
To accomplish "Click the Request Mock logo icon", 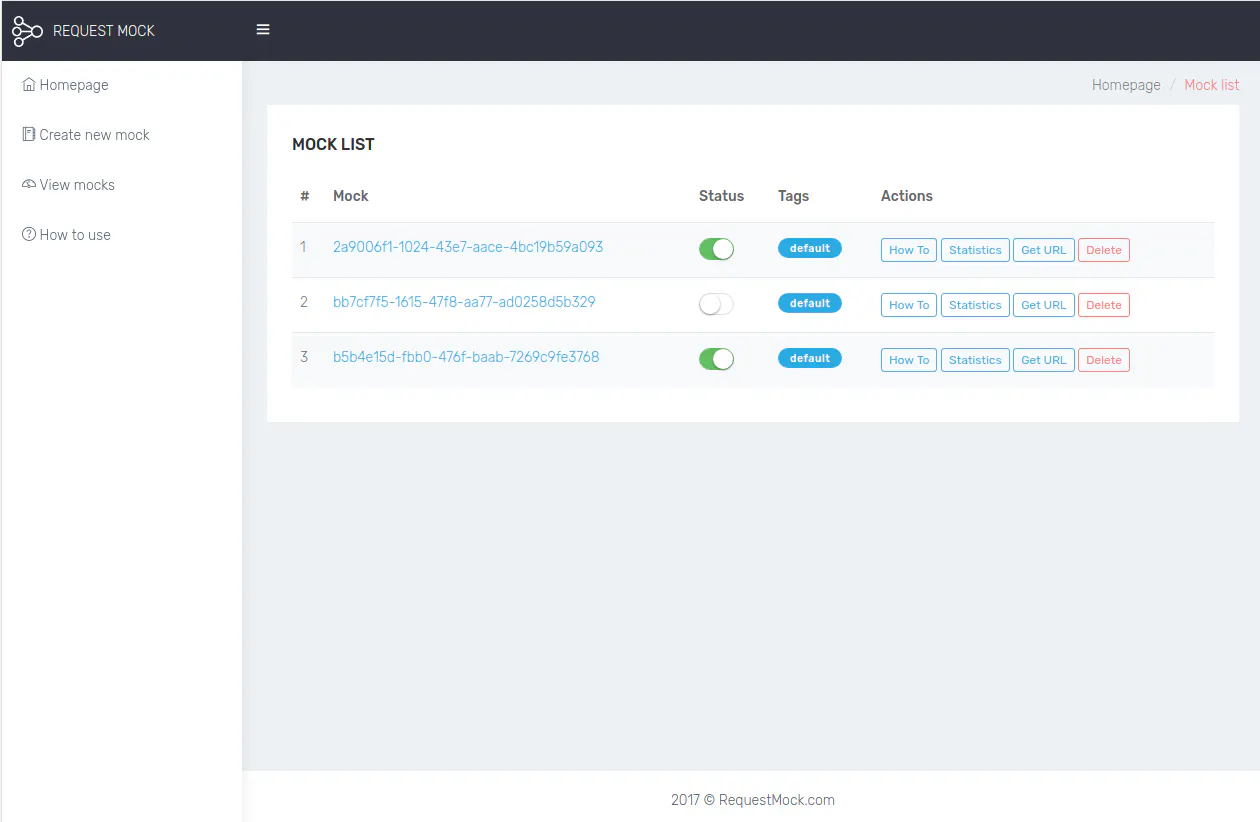I will tap(27, 31).
